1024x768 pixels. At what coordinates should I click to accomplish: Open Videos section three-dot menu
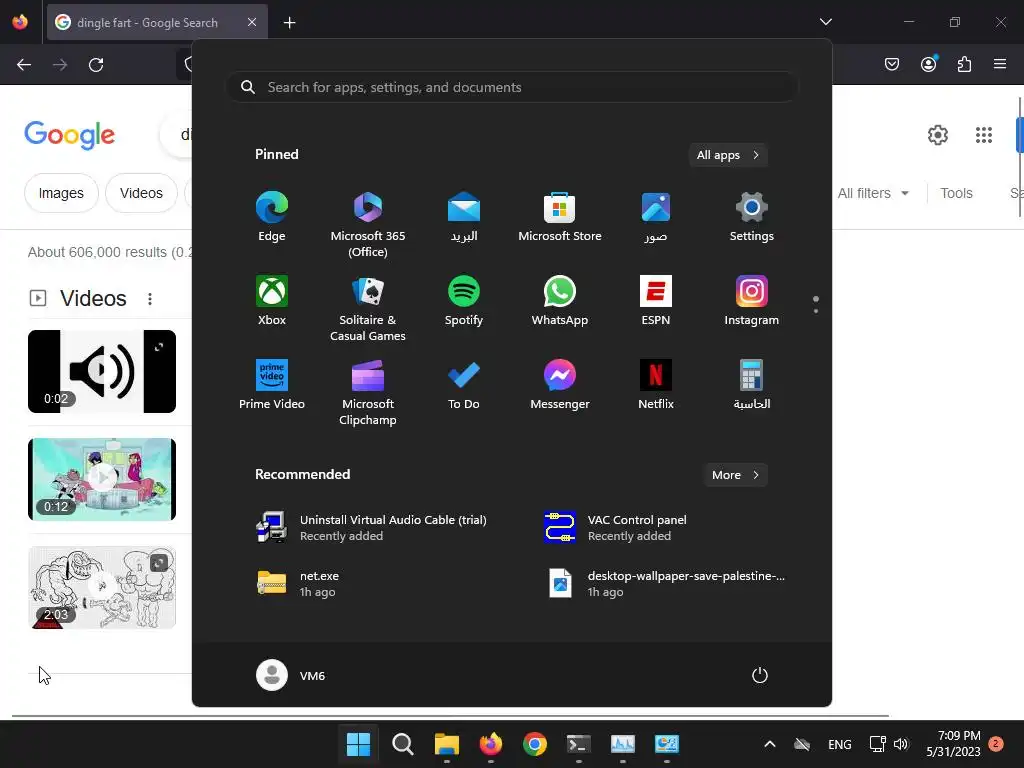150,298
